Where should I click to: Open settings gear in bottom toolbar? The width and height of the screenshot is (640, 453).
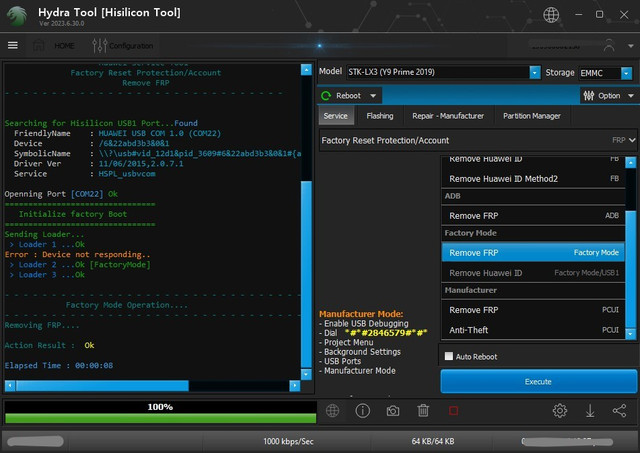560,411
